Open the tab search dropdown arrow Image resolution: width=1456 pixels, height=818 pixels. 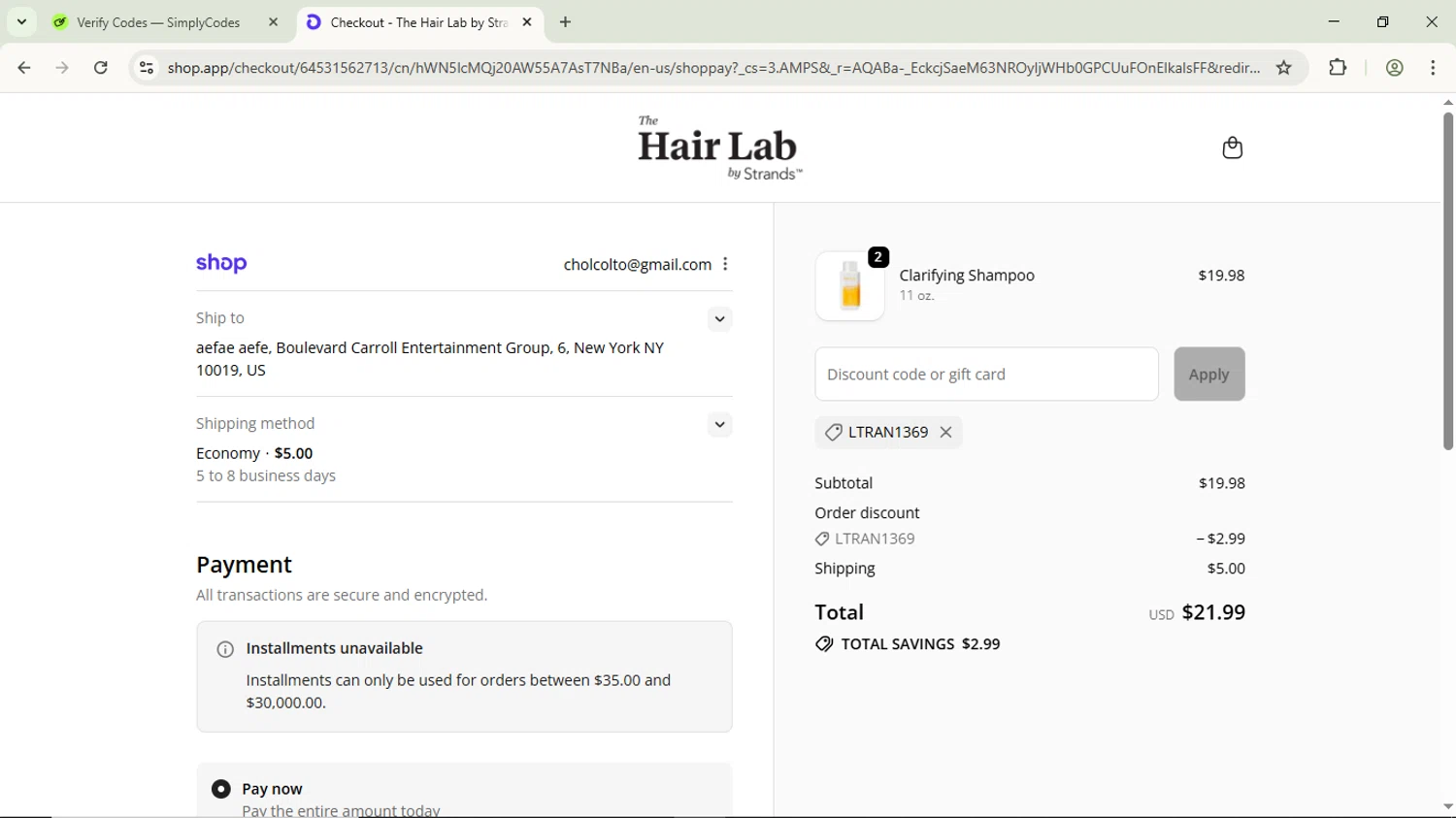tap(21, 22)
